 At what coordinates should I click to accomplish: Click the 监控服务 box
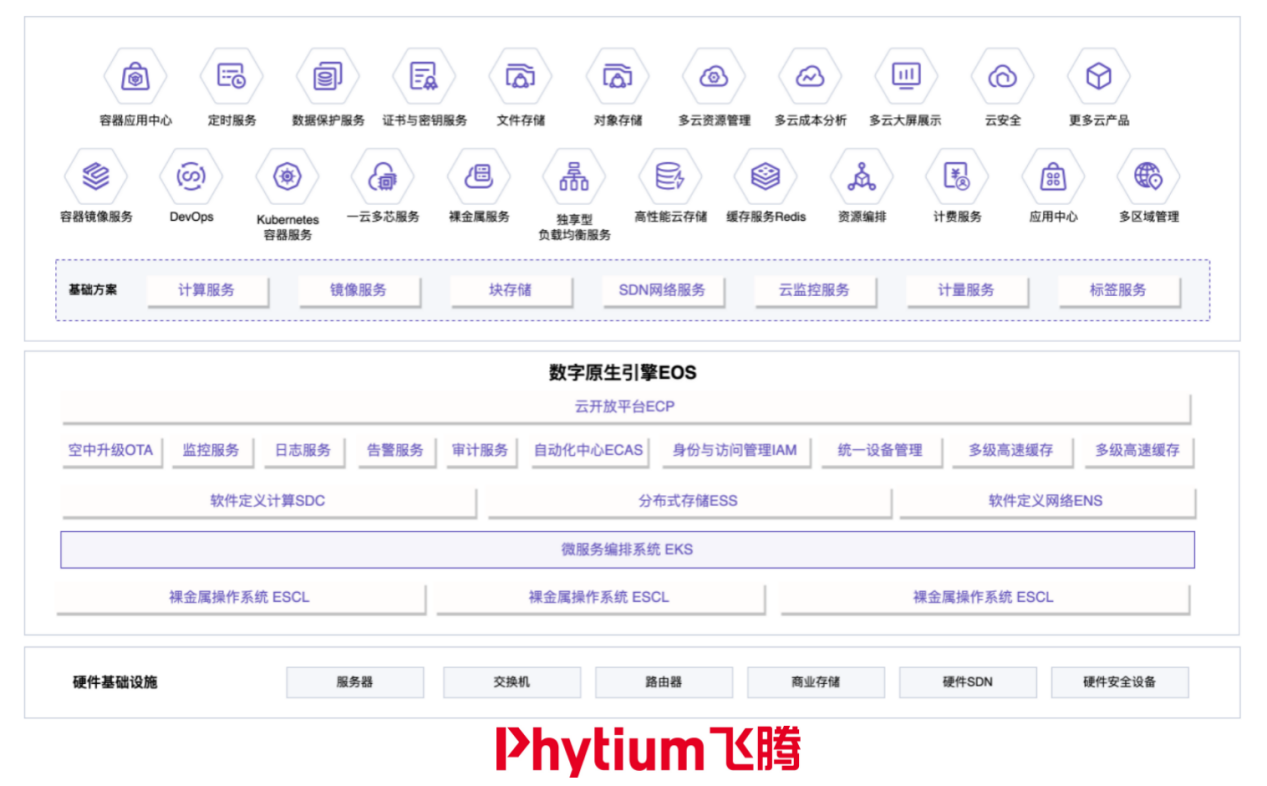tap(211, 451)
